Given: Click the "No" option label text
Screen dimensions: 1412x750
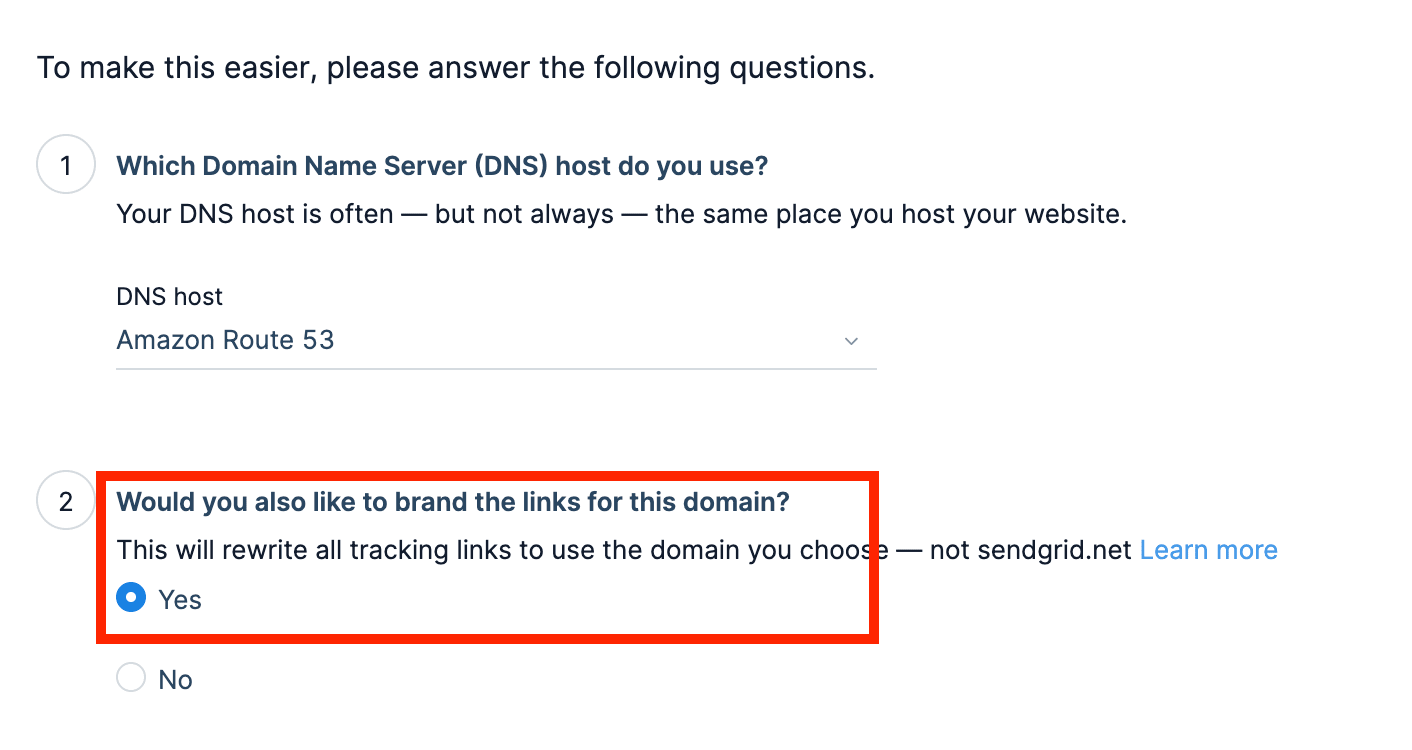Looking at the screenshot, I should click(x=175, y=680).
